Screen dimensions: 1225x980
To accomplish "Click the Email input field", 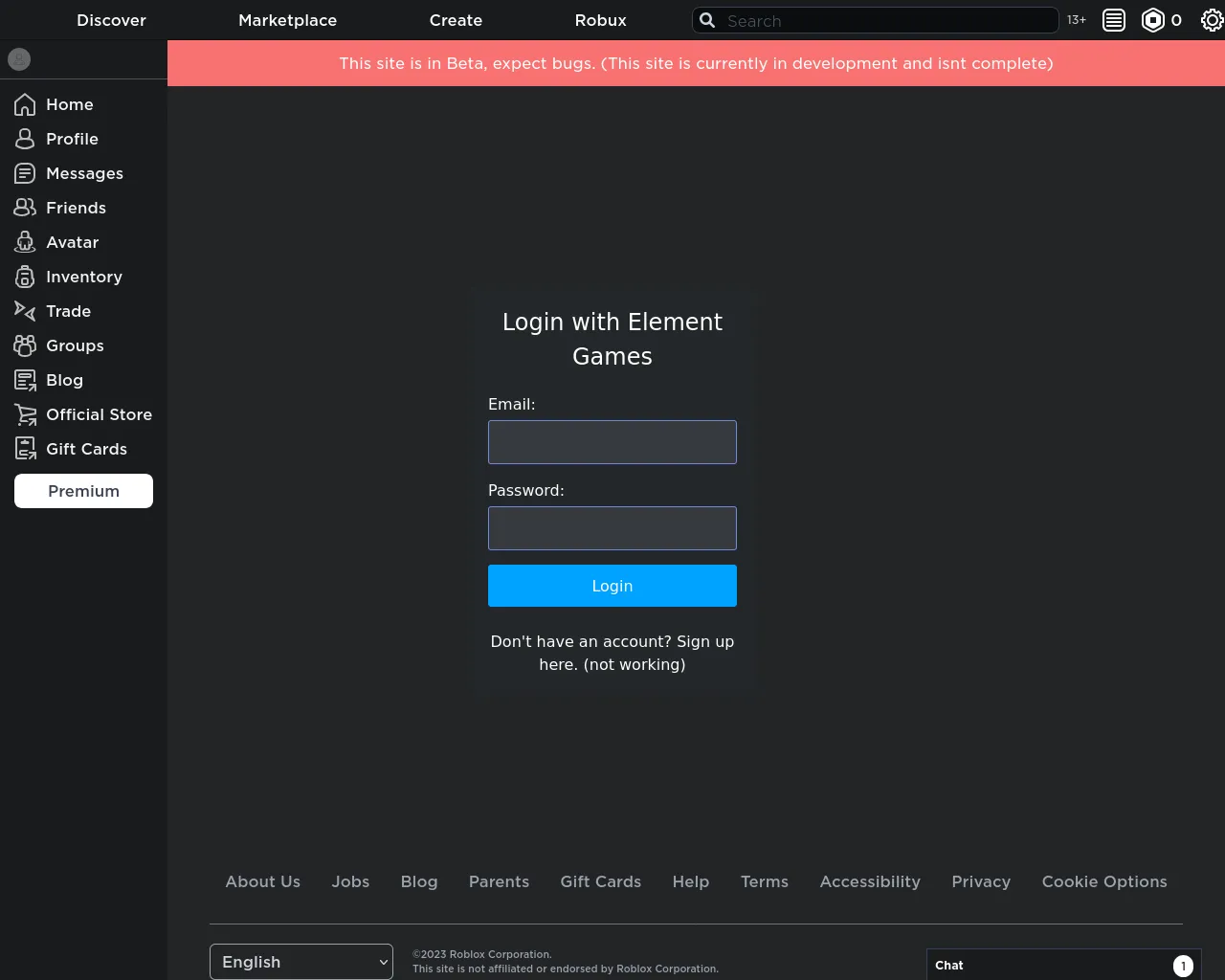I will click(612, 442).
